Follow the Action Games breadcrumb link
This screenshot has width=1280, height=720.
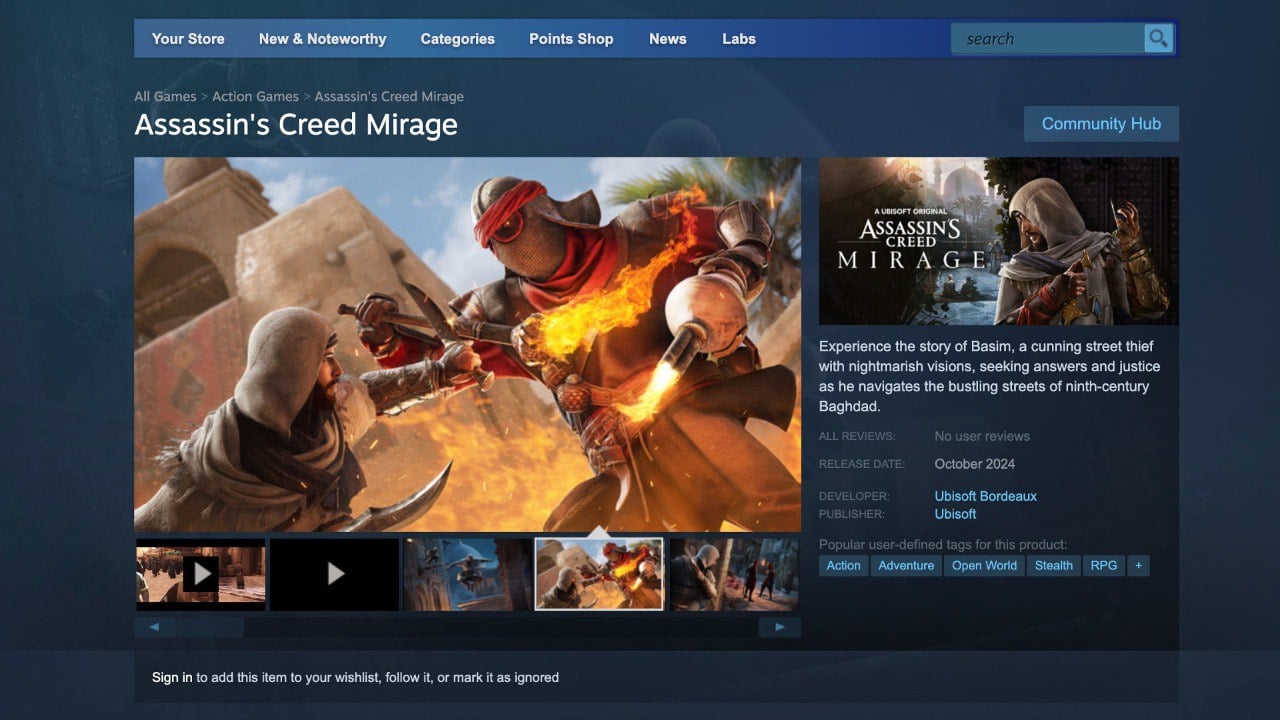click(x=255, y=97)
